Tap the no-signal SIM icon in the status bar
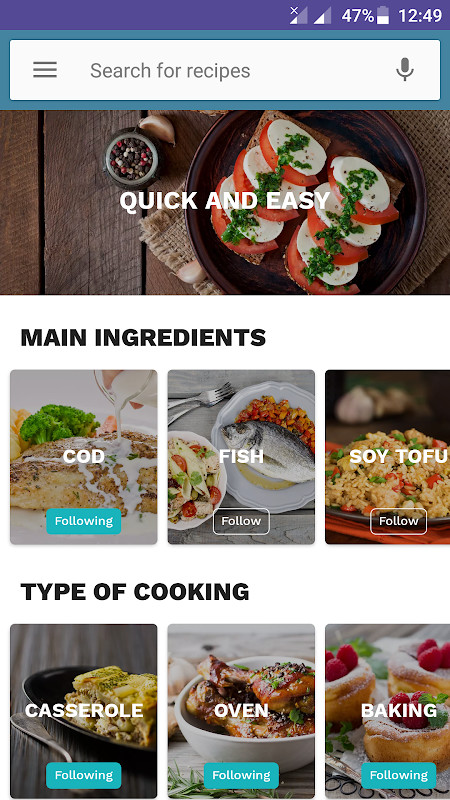450x800 pixels. 298,15
